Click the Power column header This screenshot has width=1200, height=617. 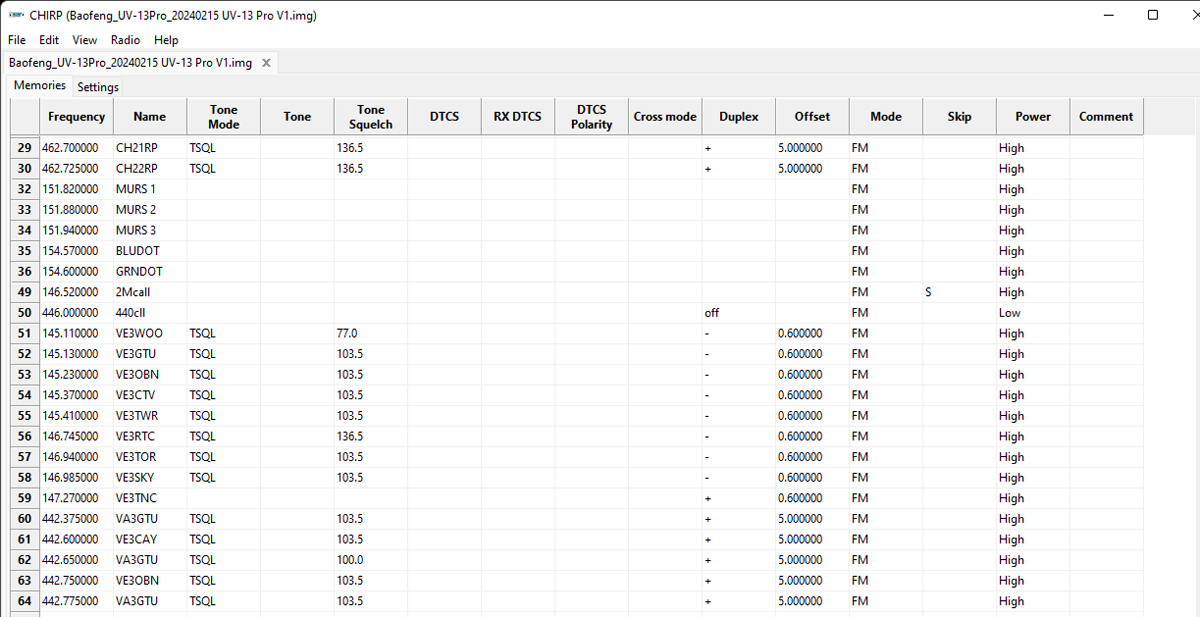click(1033, 117)
